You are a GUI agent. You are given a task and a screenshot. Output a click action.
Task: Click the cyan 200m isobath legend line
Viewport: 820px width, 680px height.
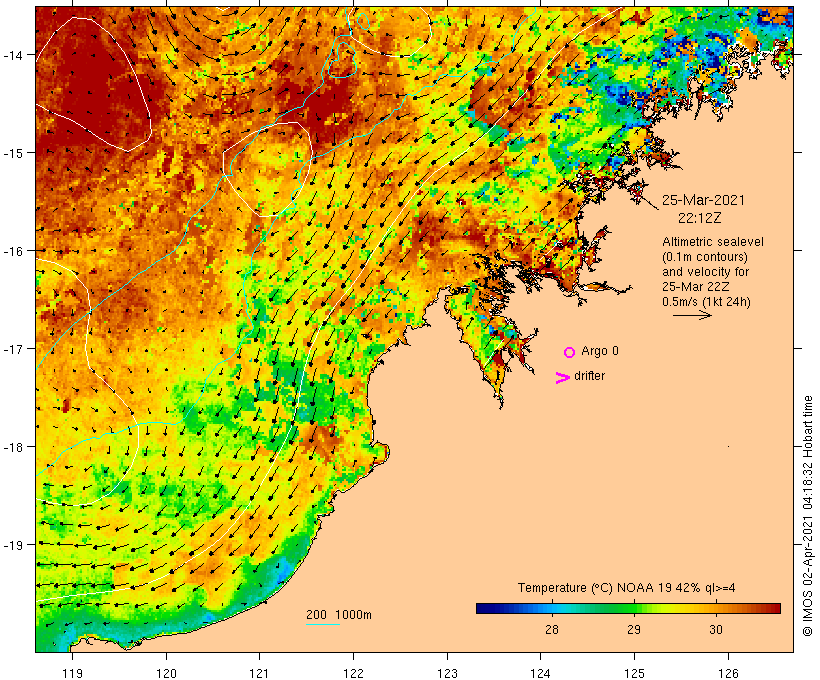(x=323, y=624)
